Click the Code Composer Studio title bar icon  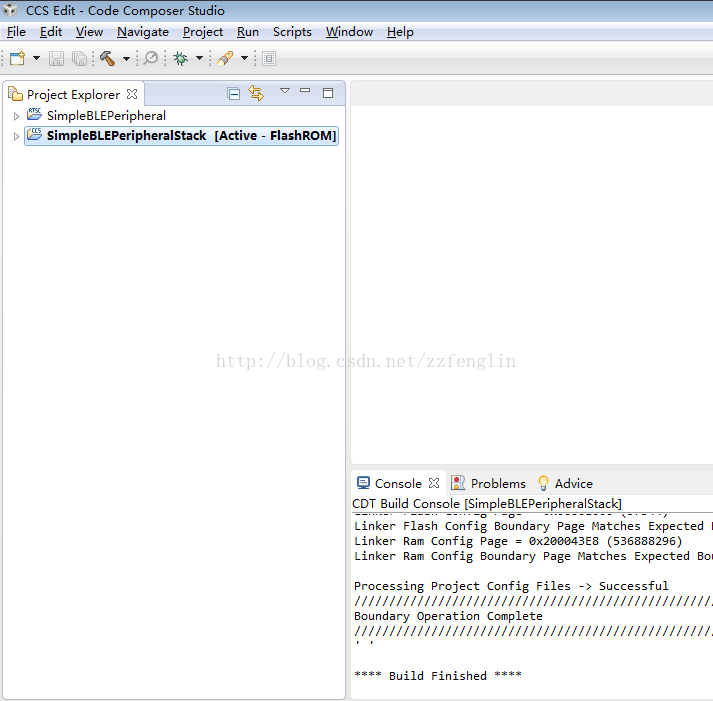pos(10,10)
